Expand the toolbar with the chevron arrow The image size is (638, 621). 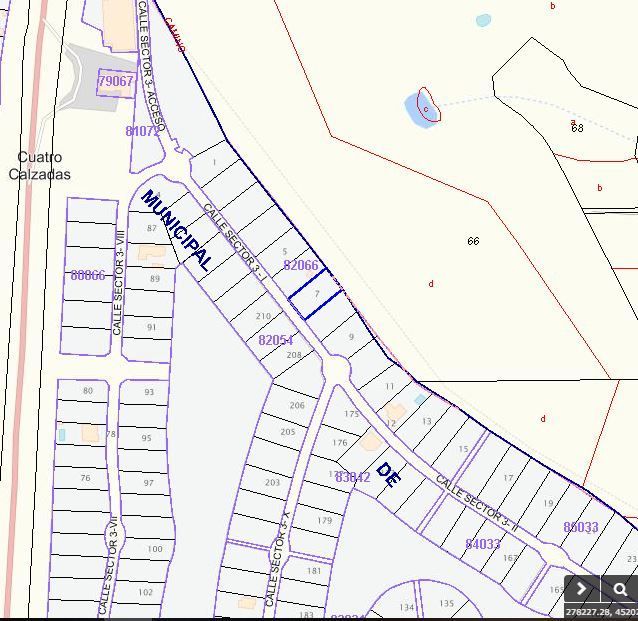coord(582,589)
